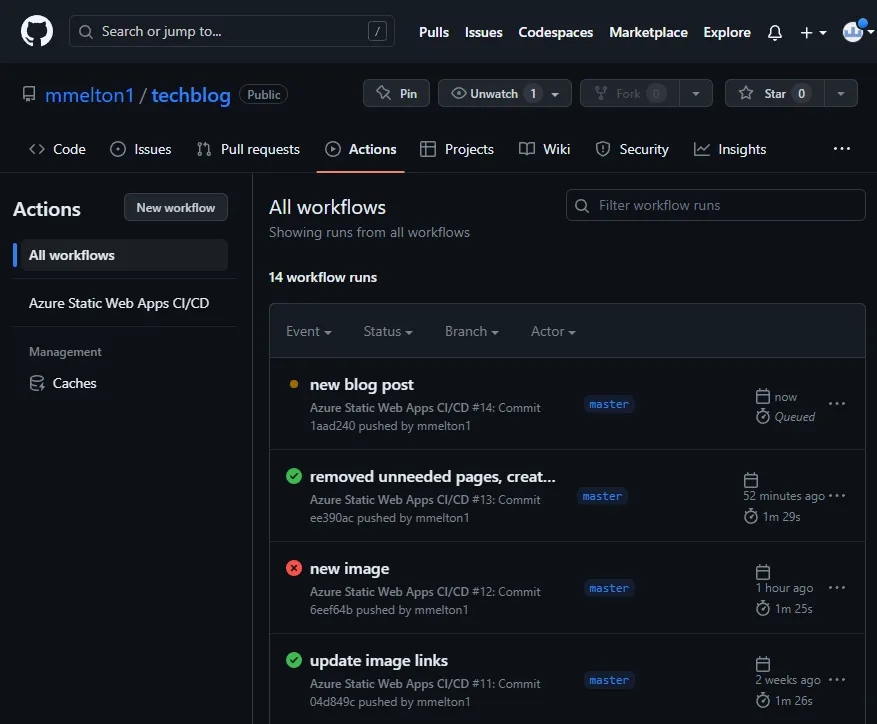The height and width of the screenshot is (724, 877).
Task: Go to Pulls in top navigation
Action: point(433,32)
